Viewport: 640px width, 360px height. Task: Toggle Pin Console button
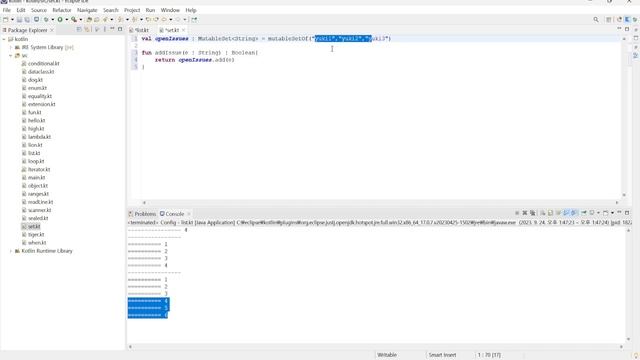(x=584, y=213)
